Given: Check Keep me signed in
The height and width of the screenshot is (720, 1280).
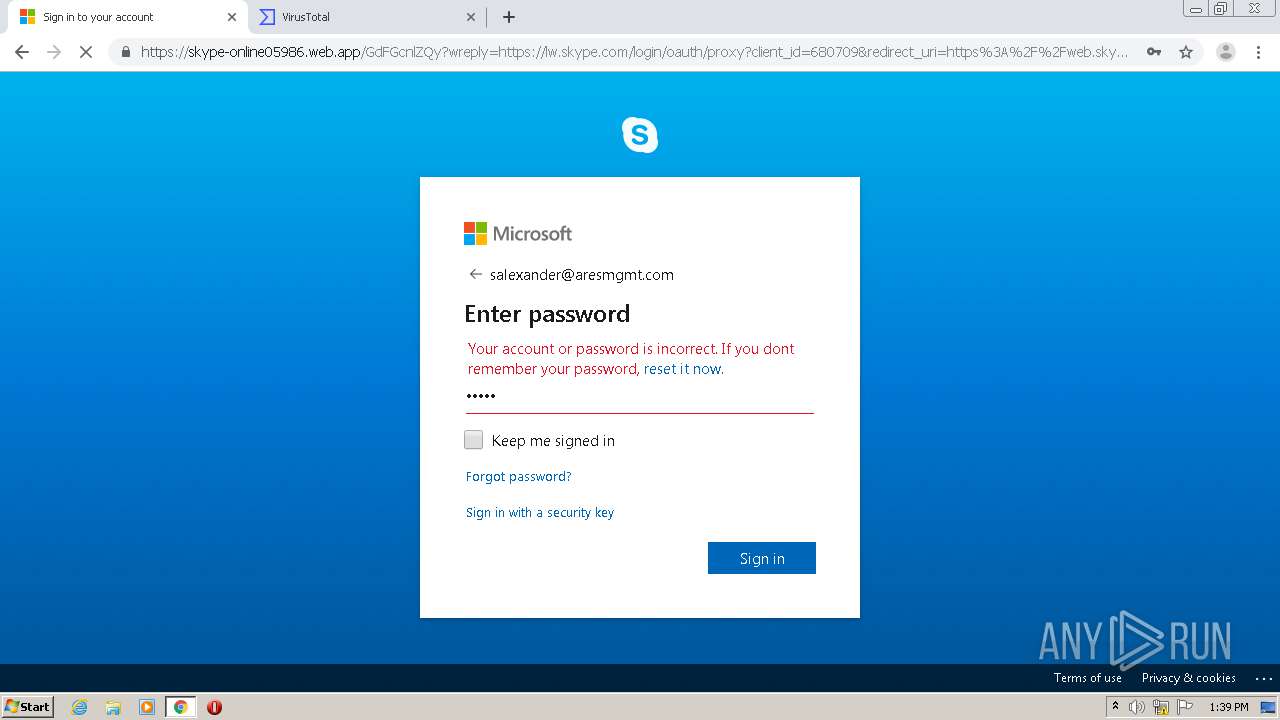Looking at the screenshot, I should tap(473, 440).
